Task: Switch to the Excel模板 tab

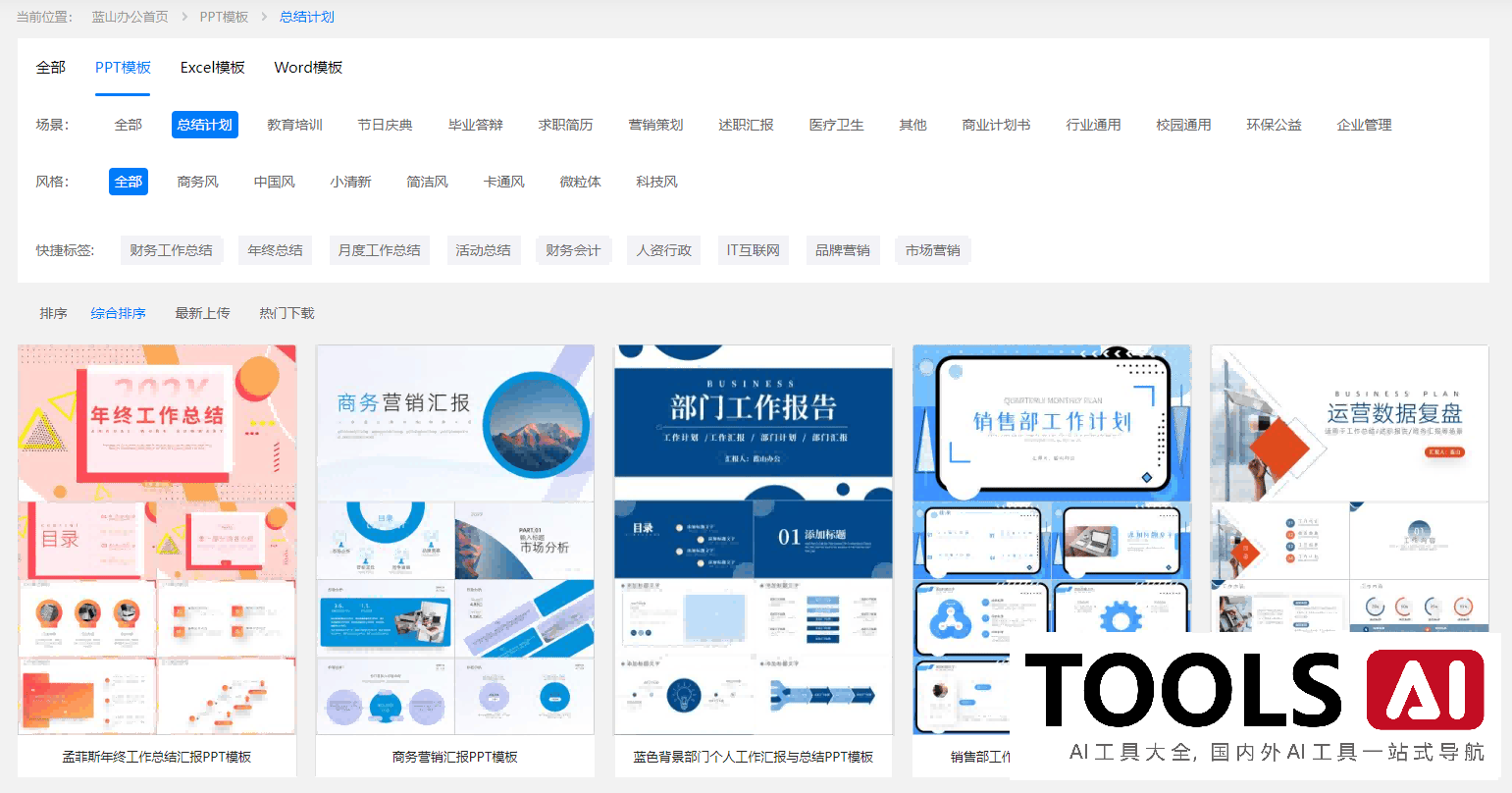Action: coord(212,67)
